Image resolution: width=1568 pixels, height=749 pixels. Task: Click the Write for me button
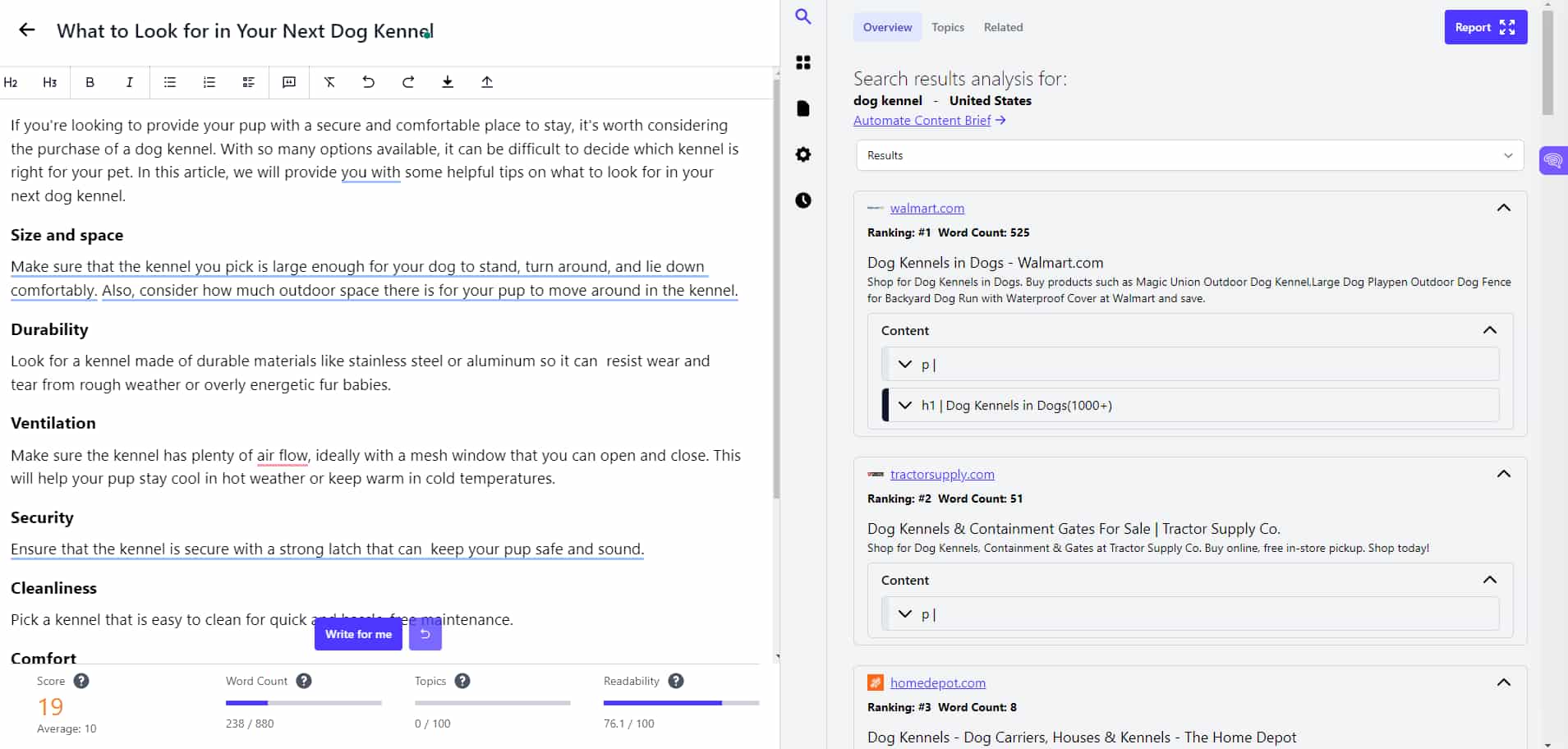click(358, 634)
